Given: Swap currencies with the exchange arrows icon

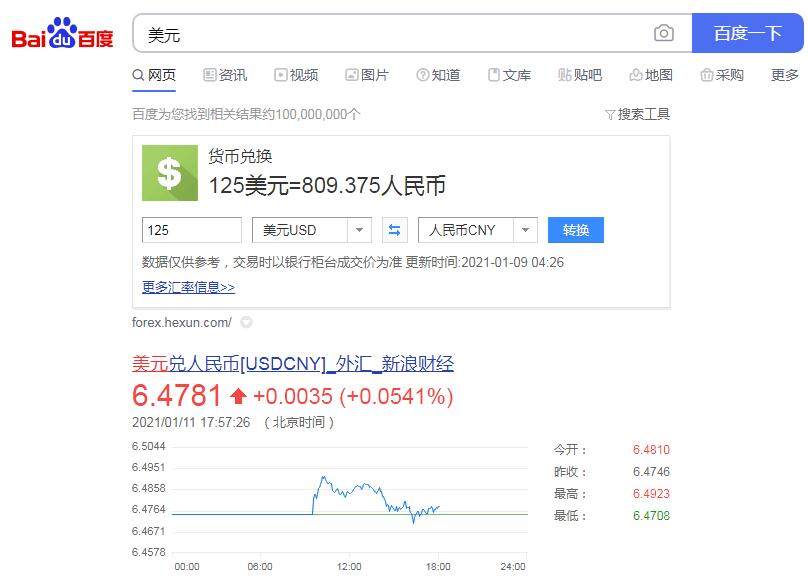Looking at the screenshot, I should 394,230.
